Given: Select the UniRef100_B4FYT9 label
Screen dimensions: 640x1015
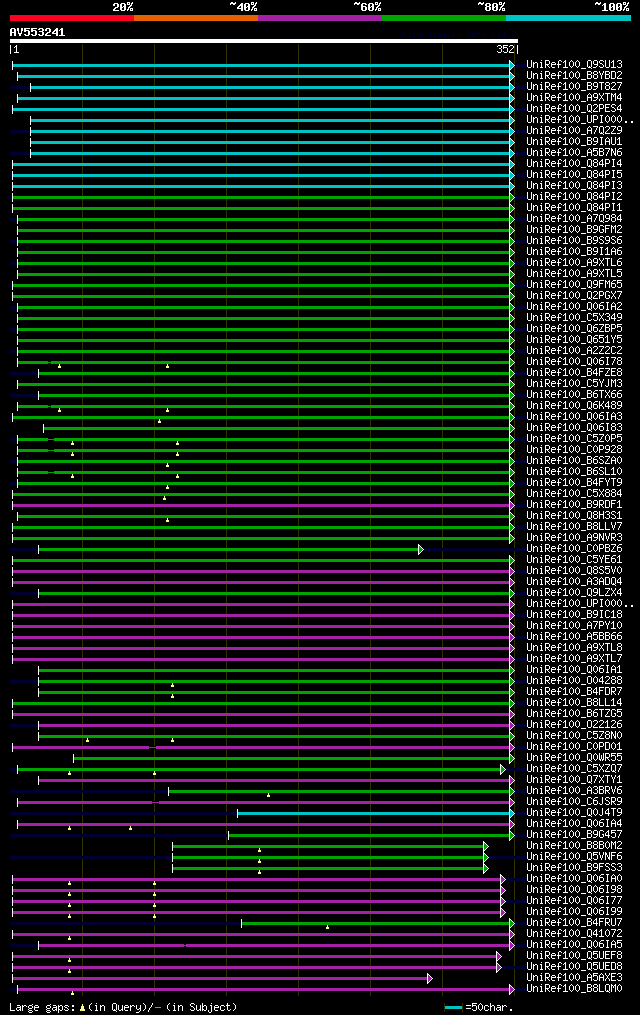Looking at the screenshot, I should (574, 483).
